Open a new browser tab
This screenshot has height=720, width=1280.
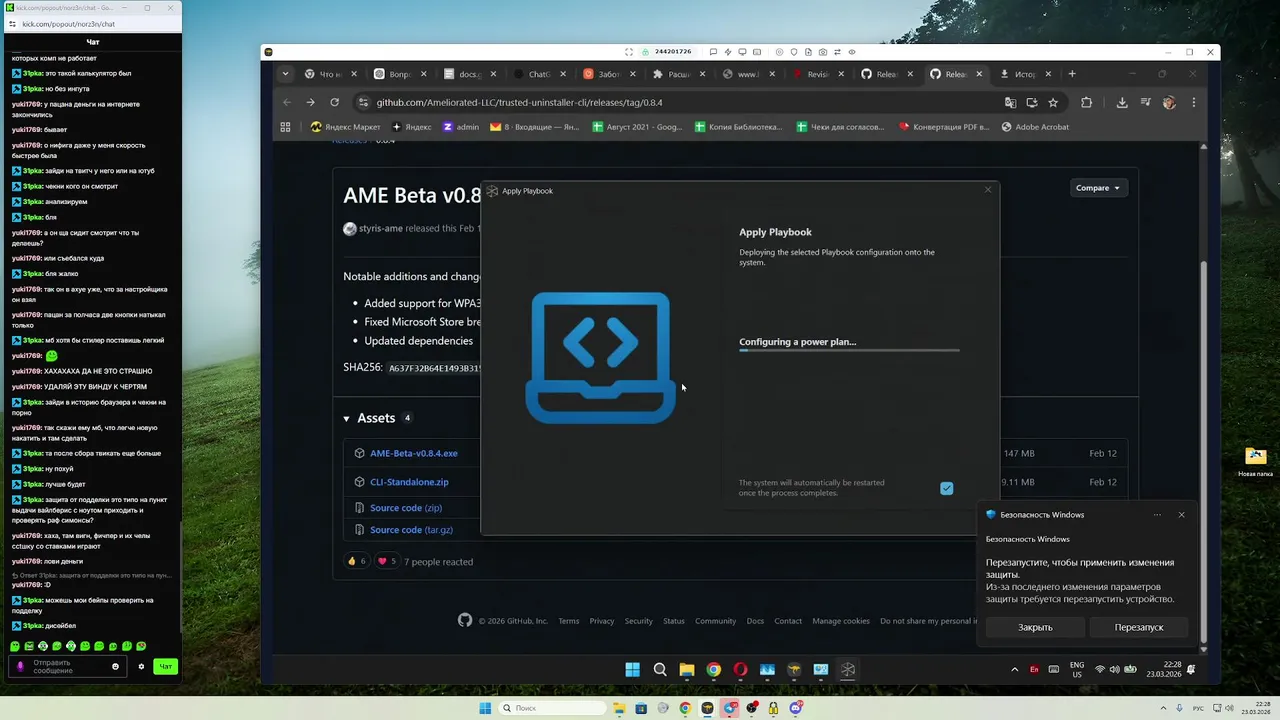(x=1072, y=74)
